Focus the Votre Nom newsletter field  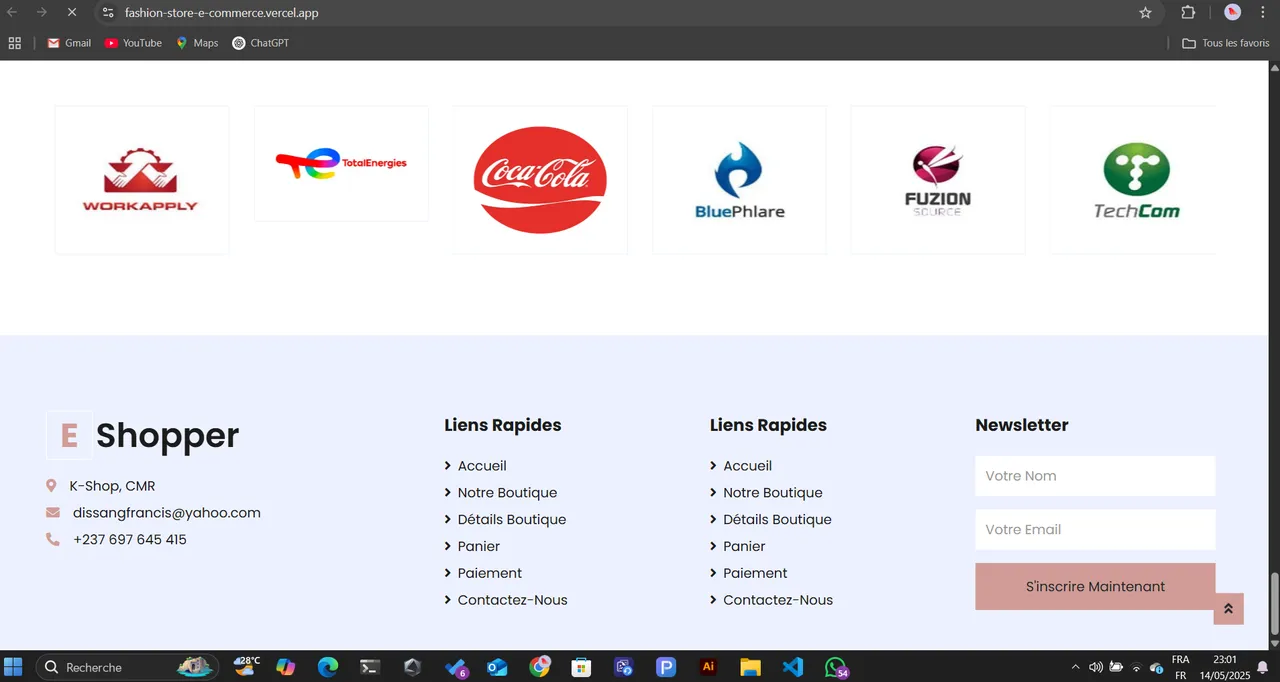[x=1095, y=476]
